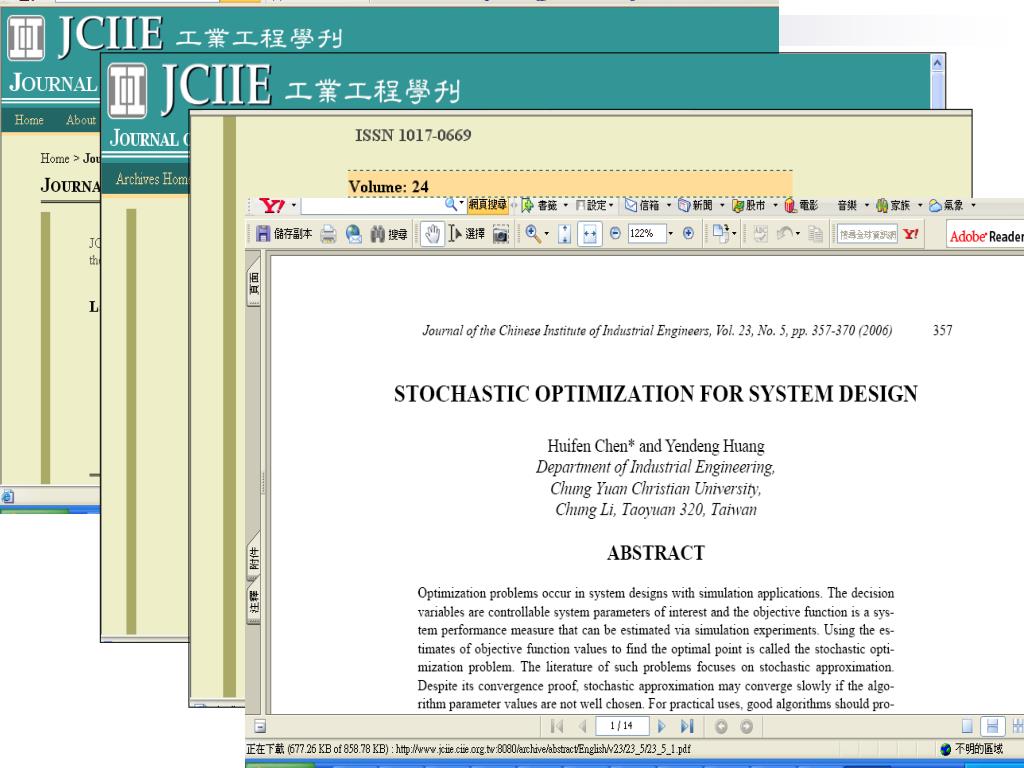Open the zoom percentage dropdown arrow
This screenshot has width=1024, height=768.
[671, 233]
